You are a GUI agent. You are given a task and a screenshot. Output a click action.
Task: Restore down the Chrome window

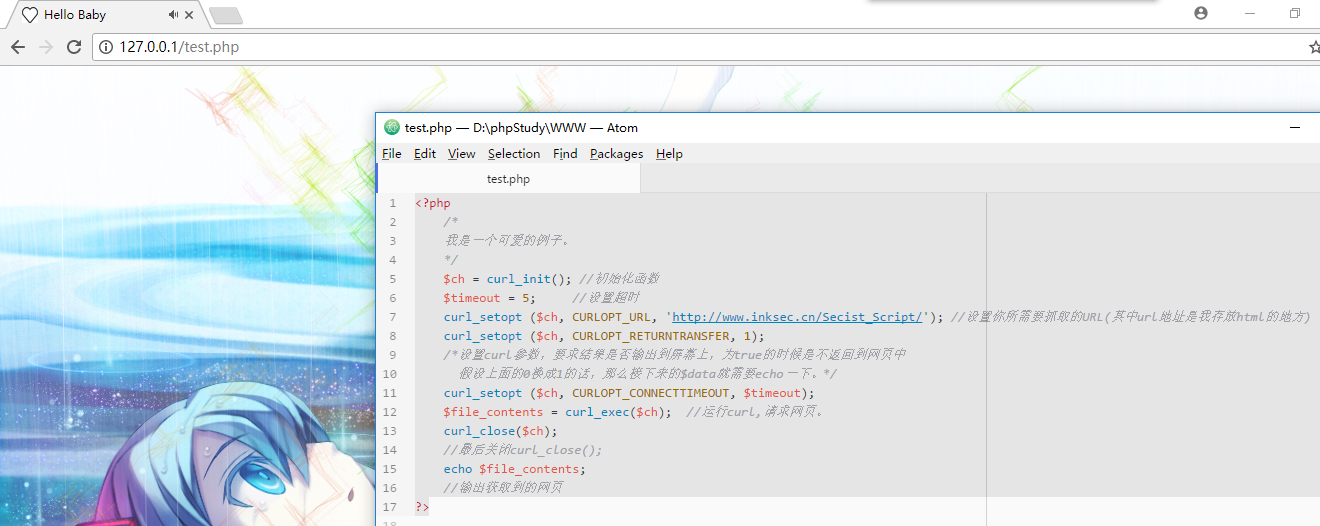1295,13
